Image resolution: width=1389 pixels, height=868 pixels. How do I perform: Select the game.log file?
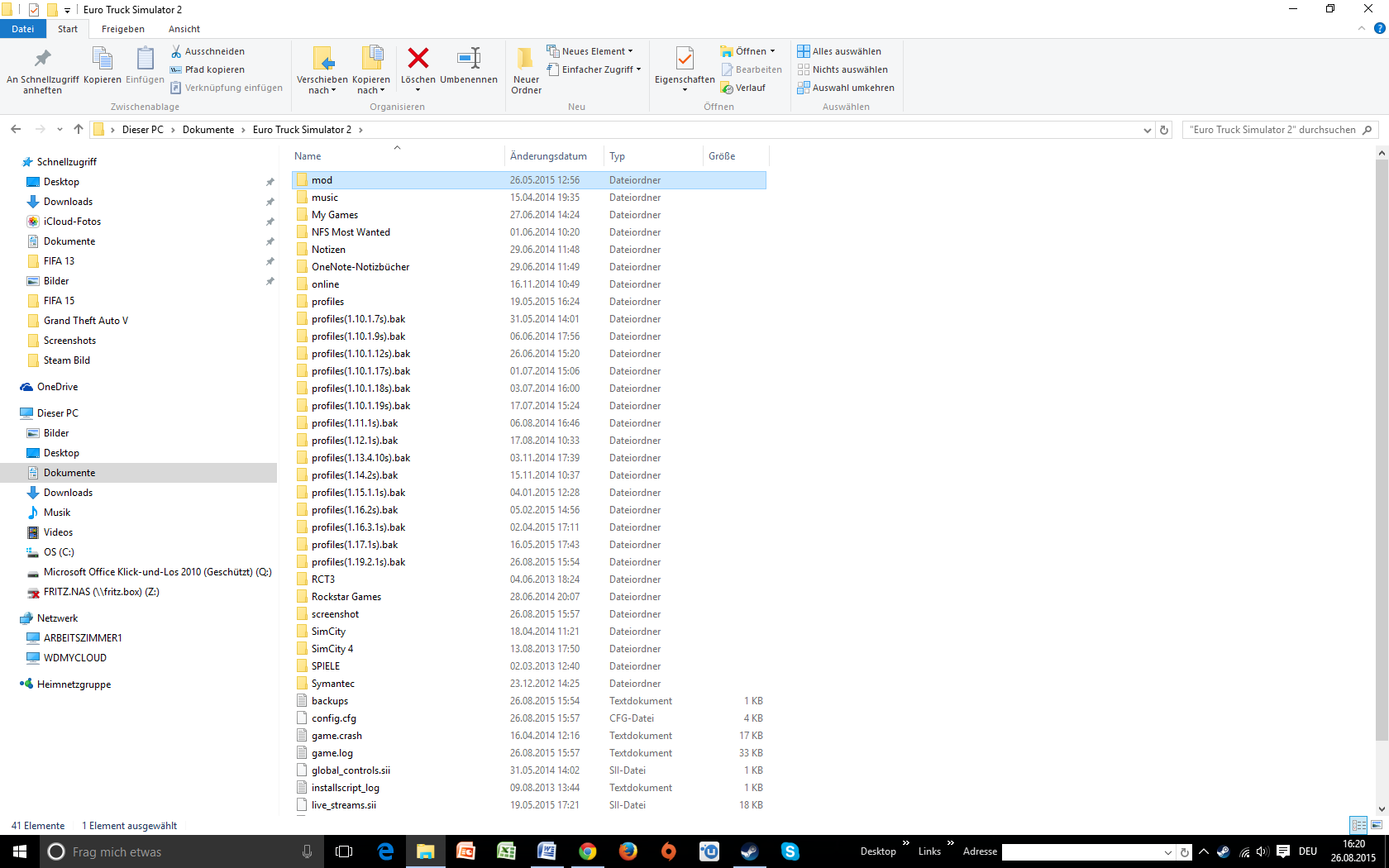pos(529,753)
